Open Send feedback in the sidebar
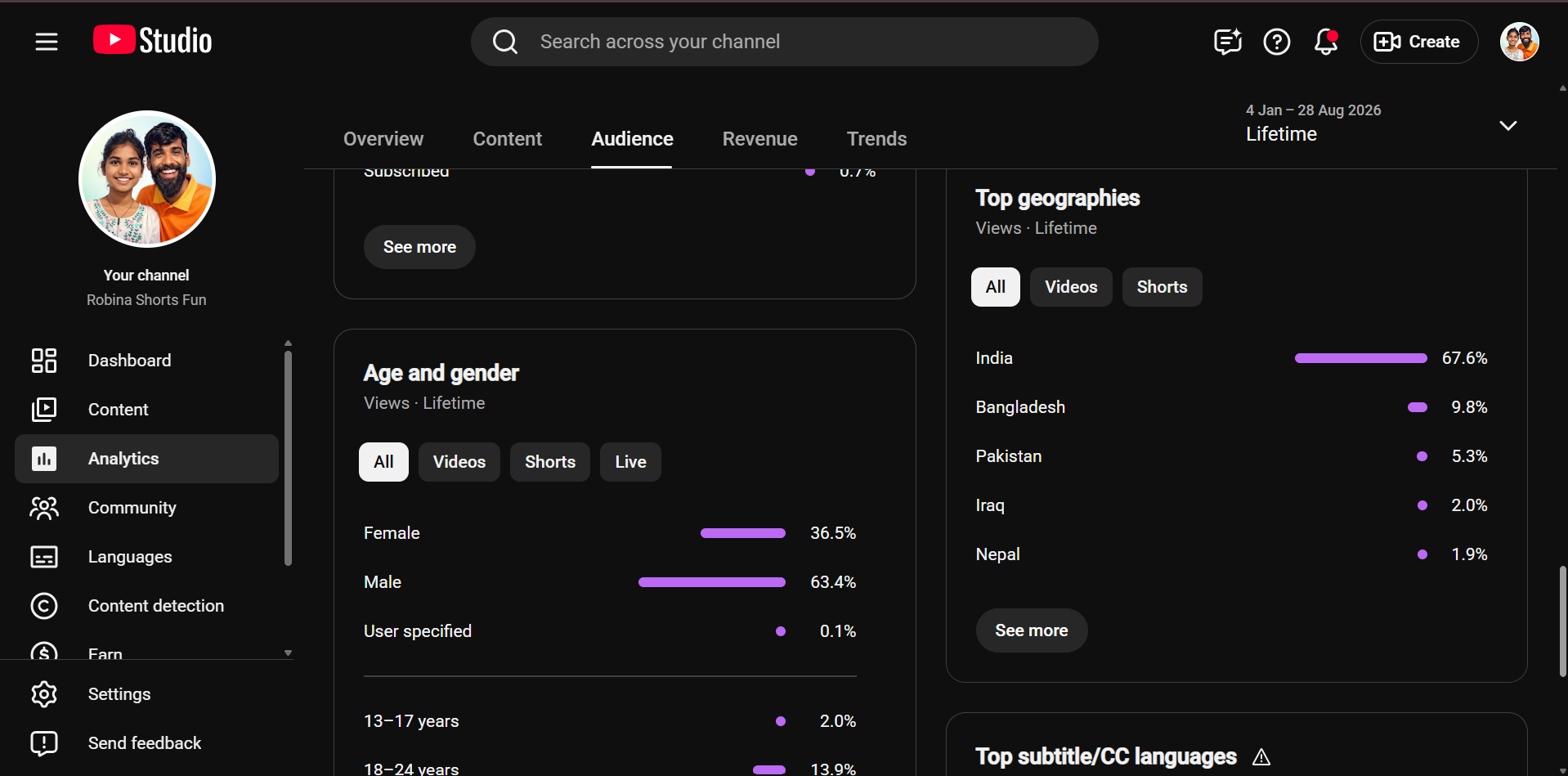This screenshot has height=776, width=1568. 147,743
